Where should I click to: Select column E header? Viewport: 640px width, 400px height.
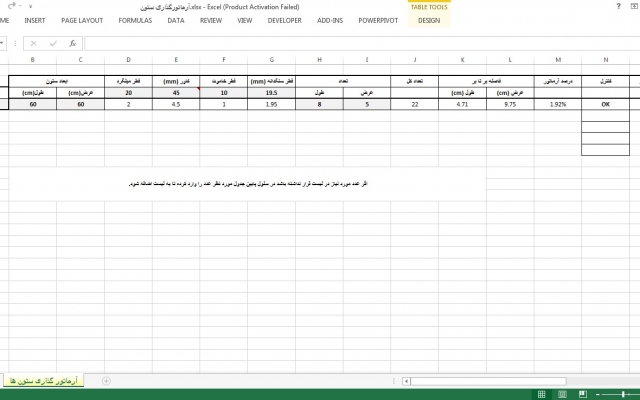click(176, 60)
